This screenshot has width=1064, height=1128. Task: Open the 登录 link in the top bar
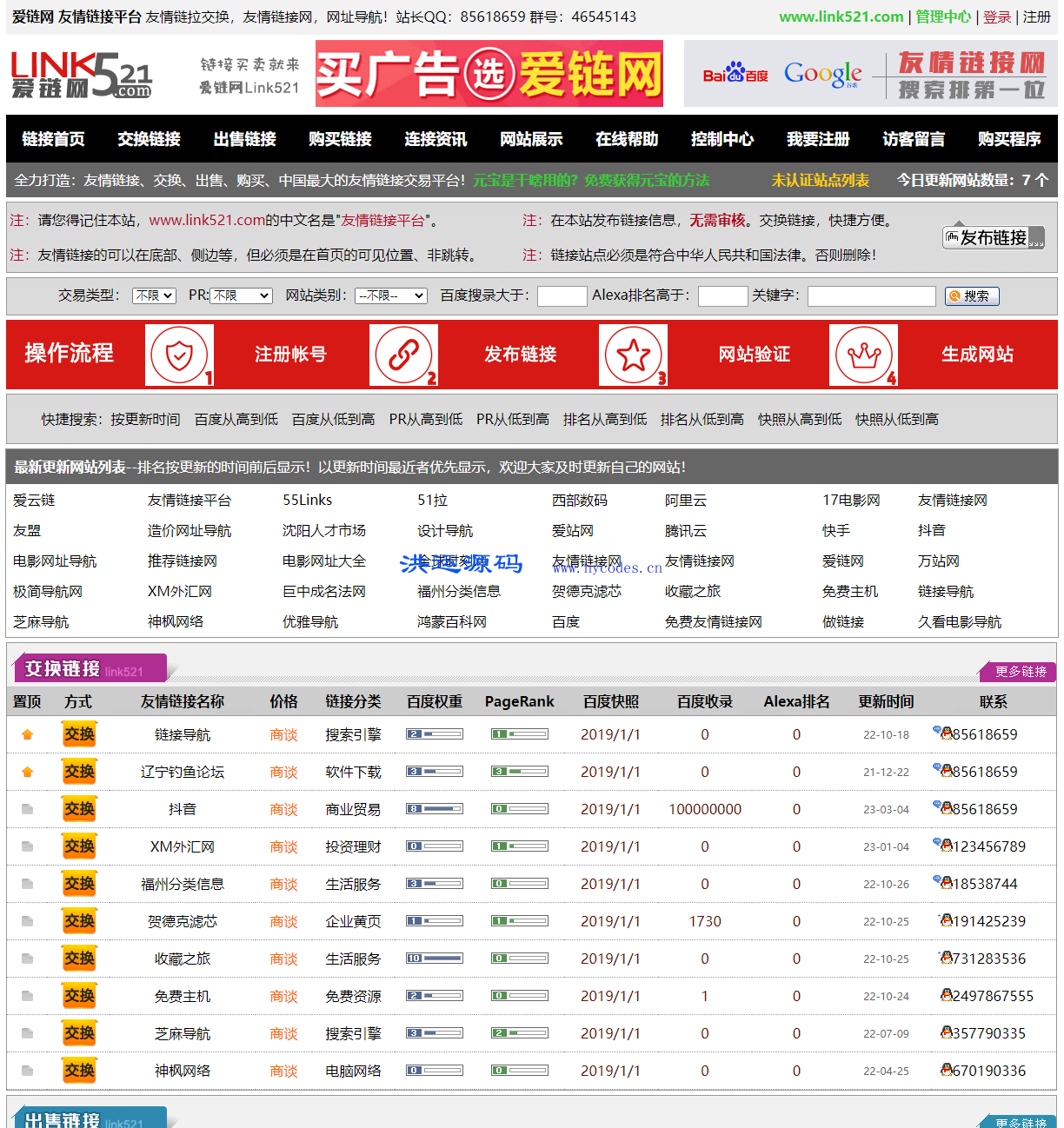pyautogui.click(x=995, y=16)
